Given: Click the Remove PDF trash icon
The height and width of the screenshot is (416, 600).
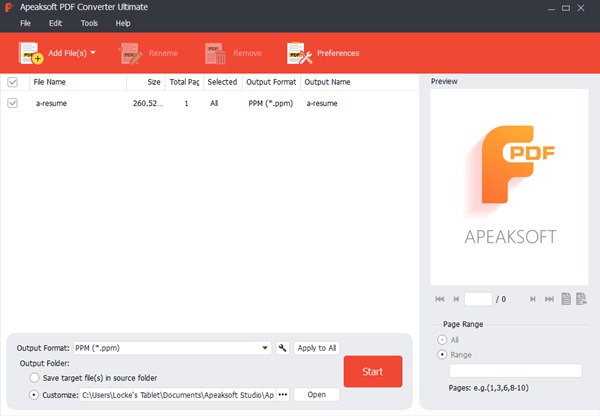Looking at the screenshot, I should [215, 53].
